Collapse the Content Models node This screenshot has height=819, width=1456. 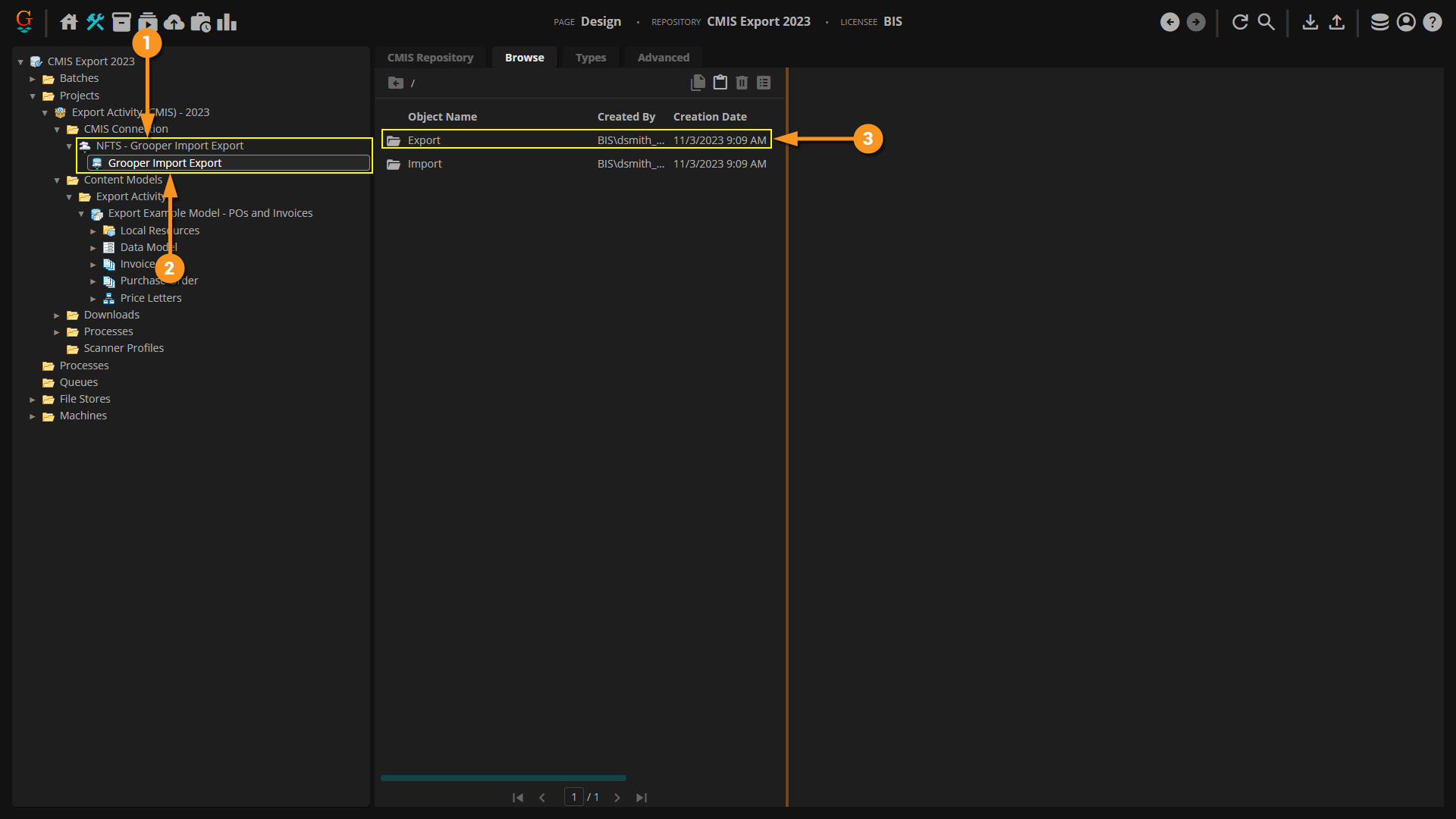(57, 180)
